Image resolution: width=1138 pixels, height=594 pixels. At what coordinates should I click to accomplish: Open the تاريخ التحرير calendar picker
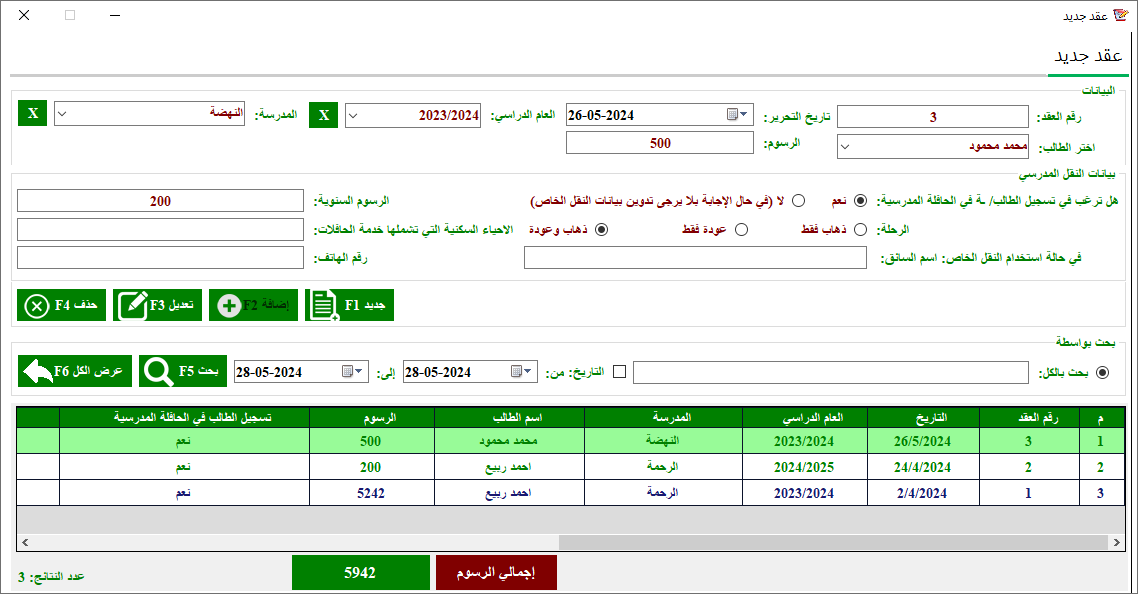click(x=736, y=115)
